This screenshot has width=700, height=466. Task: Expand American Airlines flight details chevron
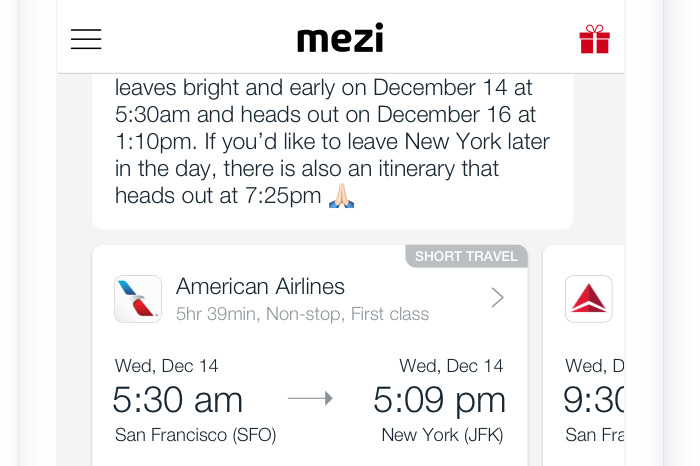(498, 298)
